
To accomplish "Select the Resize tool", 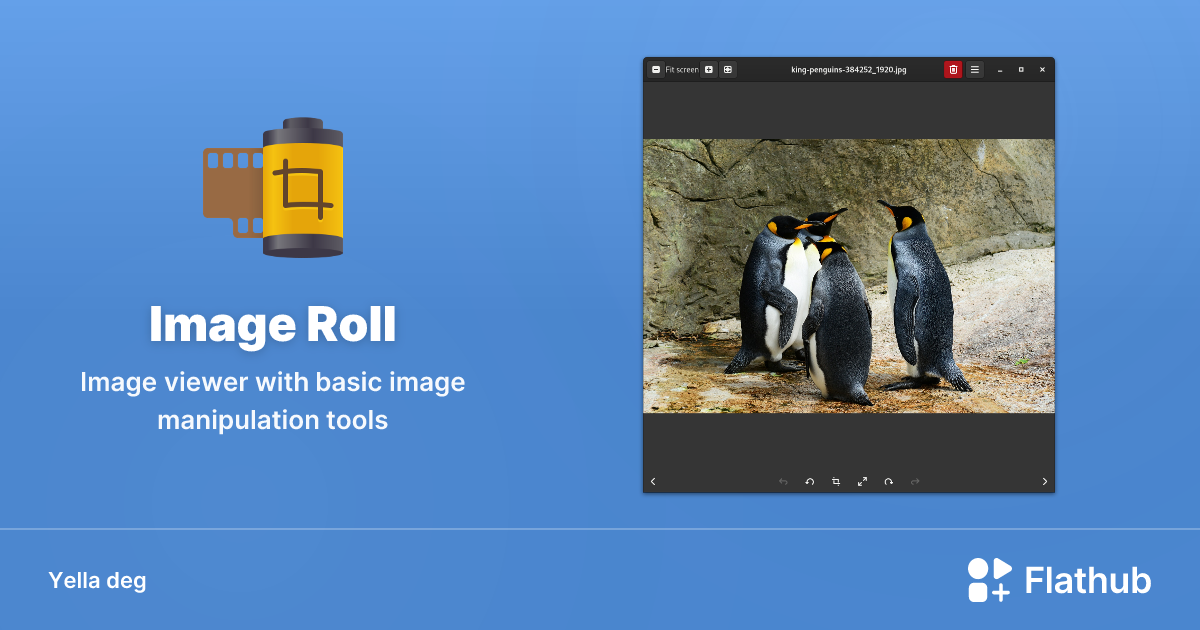I will 862,481.
